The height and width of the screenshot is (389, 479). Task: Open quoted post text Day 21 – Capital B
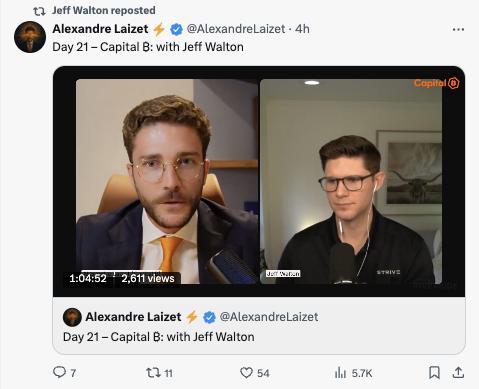159,337
